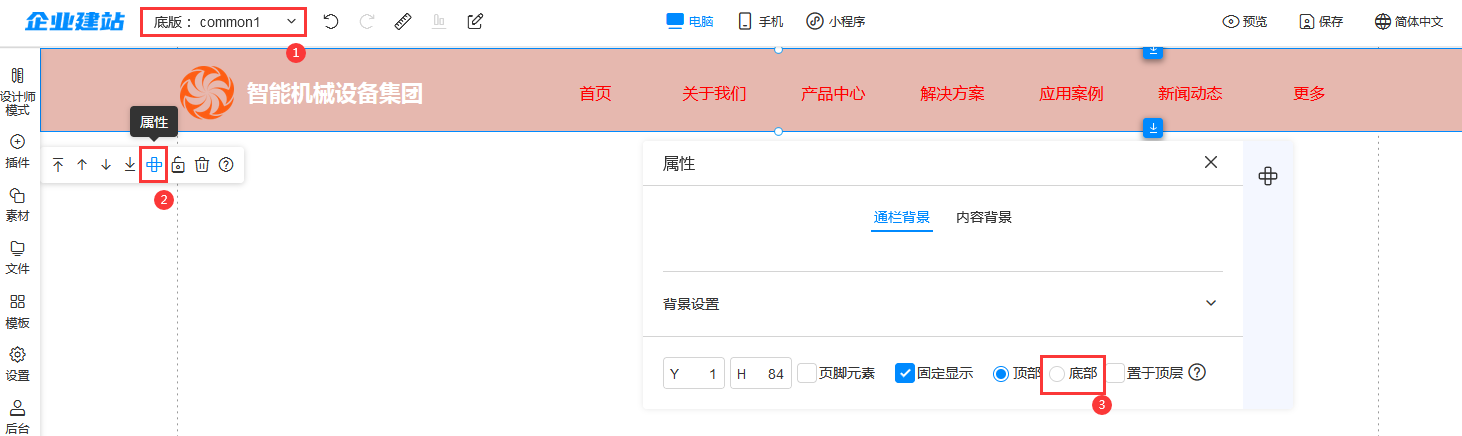Open the 简体中文 language selector
The height and width of the screenshot is (436, 1462).
(x=1409, y=21)
